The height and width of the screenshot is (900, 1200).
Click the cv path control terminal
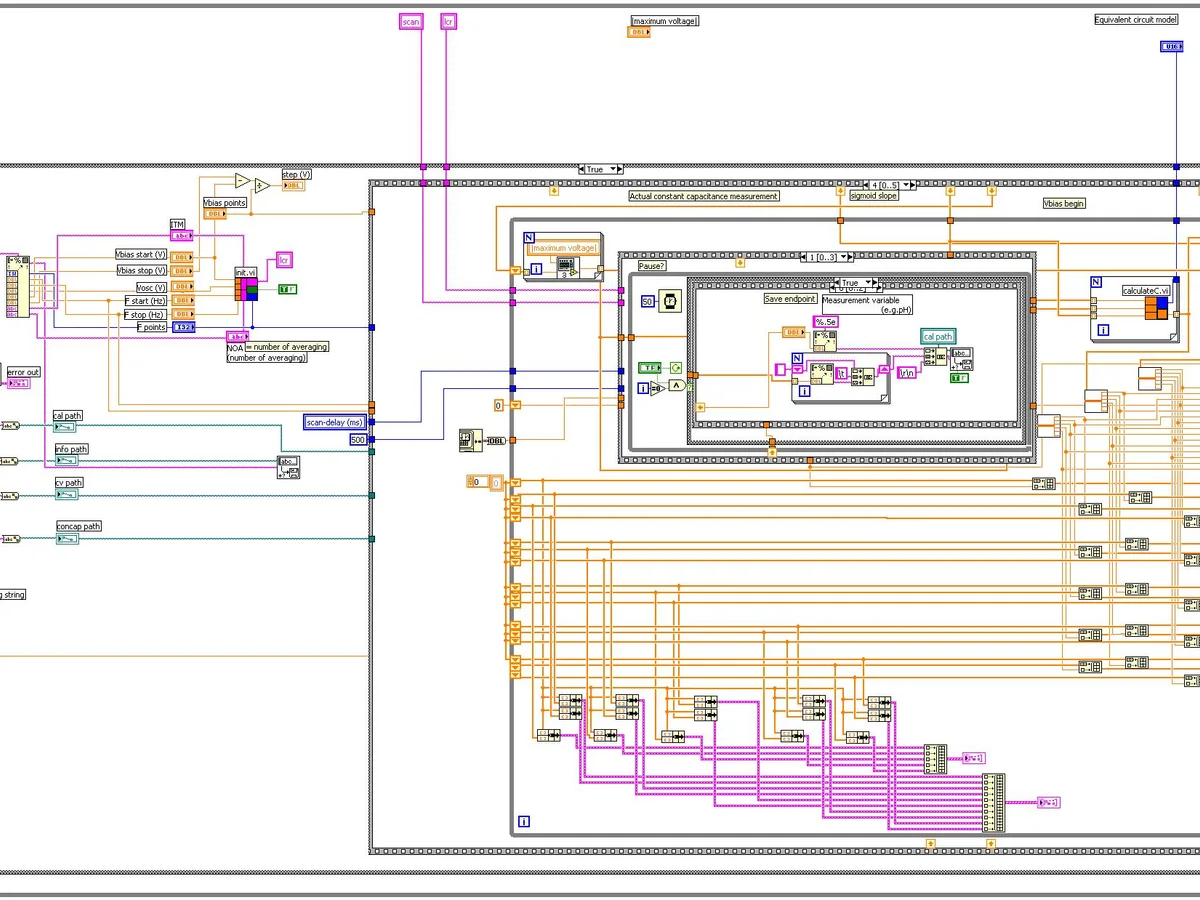pos(66,495)
